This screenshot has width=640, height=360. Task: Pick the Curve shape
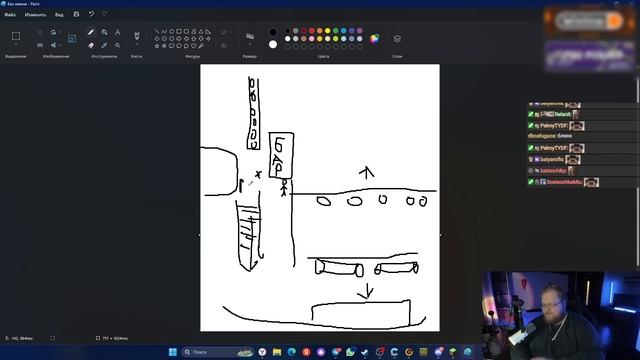pyautogui.click(x=164, y=31)
